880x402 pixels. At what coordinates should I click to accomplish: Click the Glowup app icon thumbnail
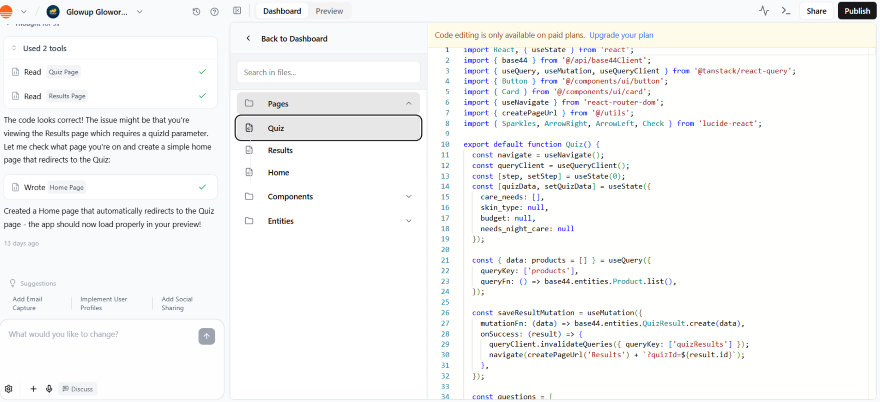[53, 12]
